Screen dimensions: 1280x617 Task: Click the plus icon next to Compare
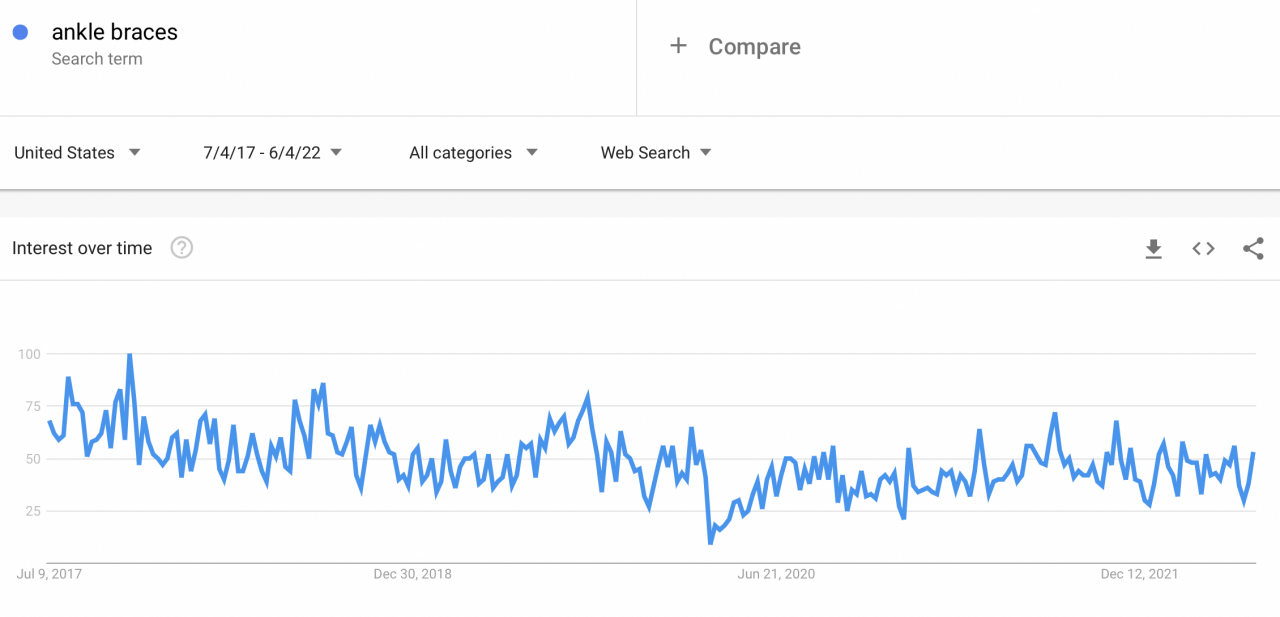(x=678, y=45)
